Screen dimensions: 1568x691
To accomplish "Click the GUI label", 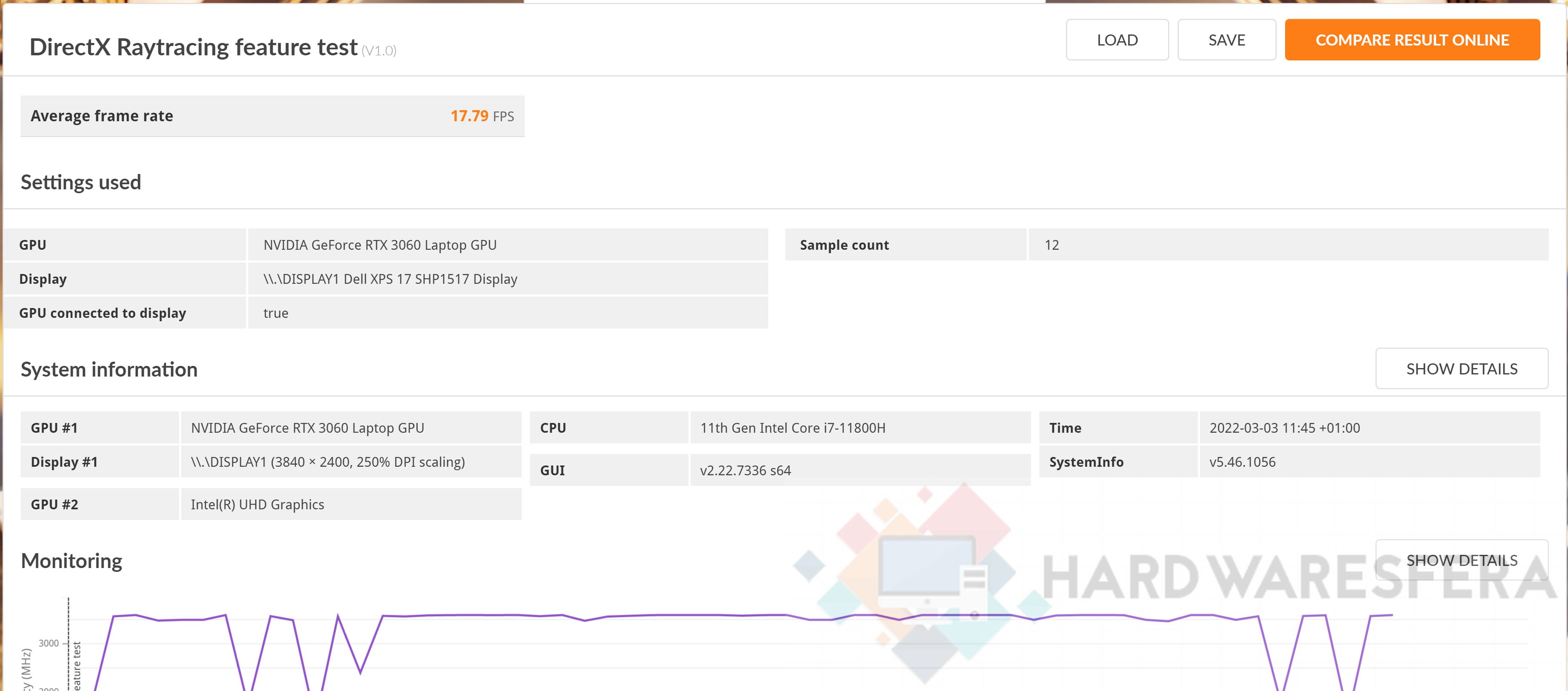I will (552, 471).
